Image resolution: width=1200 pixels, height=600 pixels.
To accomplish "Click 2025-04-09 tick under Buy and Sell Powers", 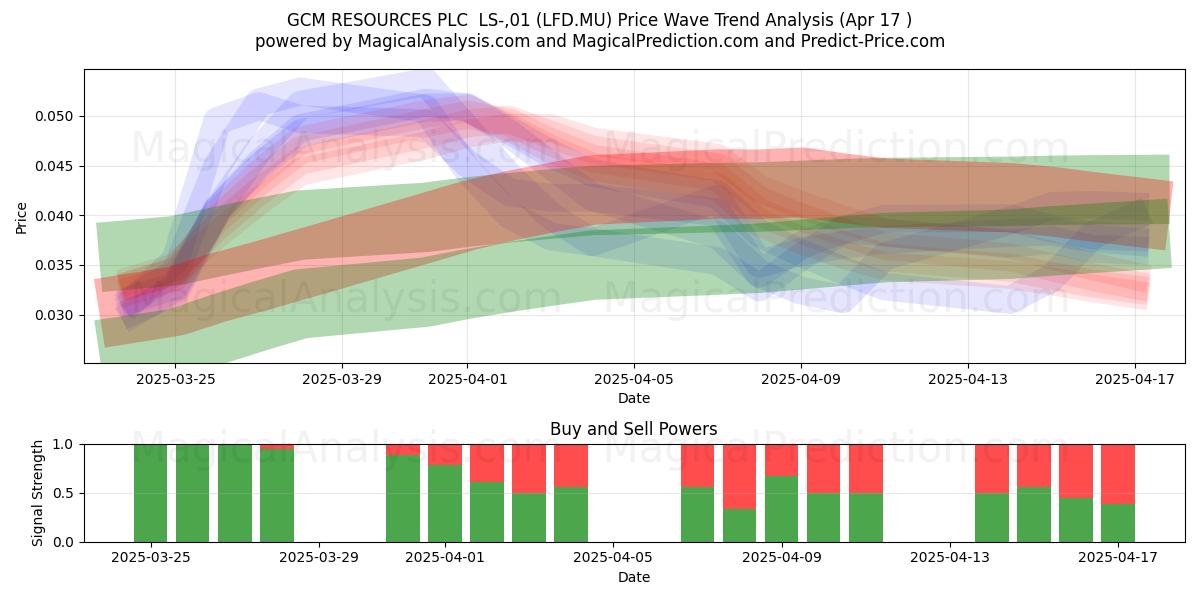I will pyautogui.click(x=781, y=557).
